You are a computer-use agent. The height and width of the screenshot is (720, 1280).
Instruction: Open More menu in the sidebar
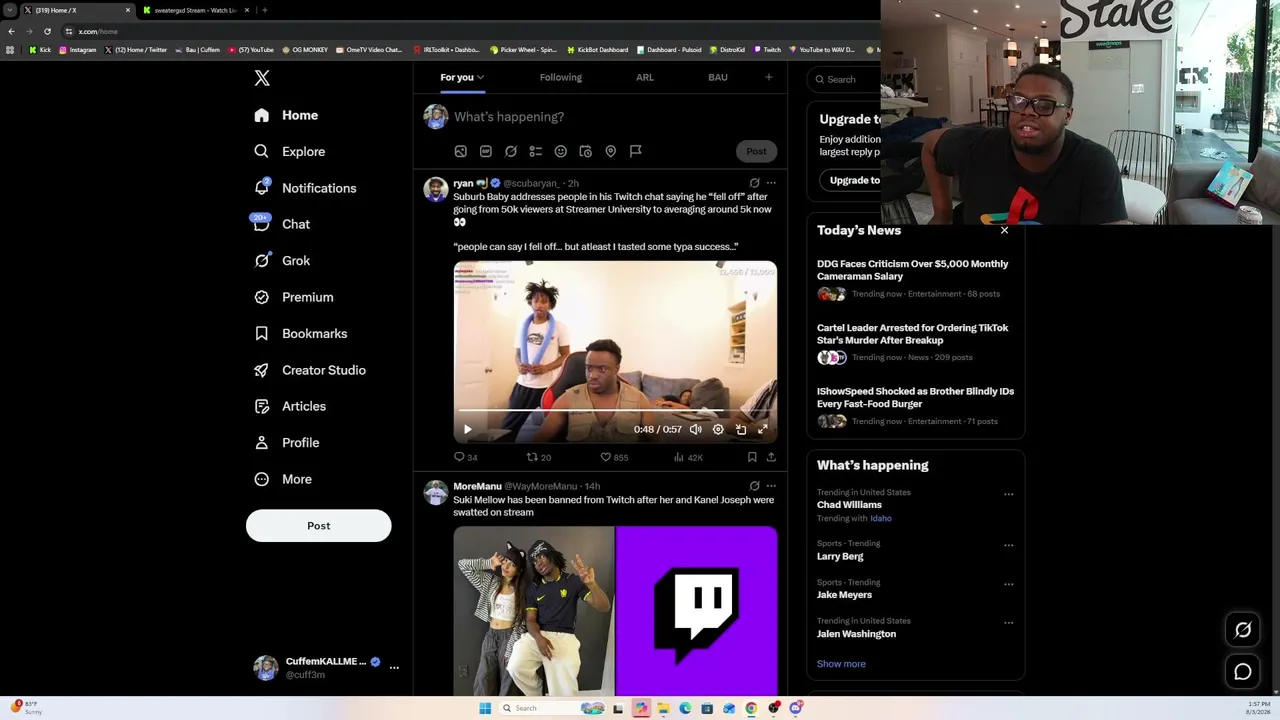[282, 479]
